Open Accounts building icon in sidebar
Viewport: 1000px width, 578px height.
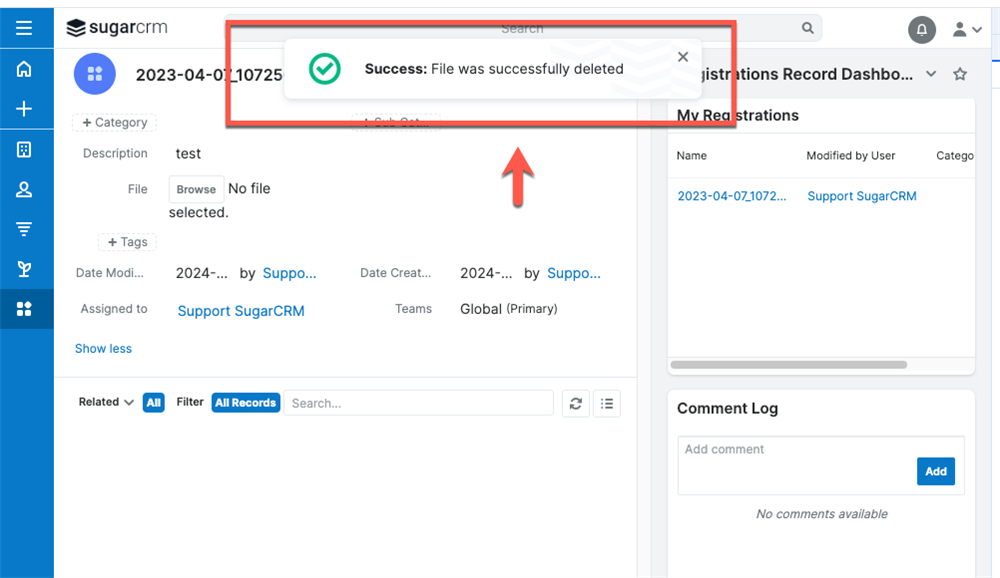24,150
